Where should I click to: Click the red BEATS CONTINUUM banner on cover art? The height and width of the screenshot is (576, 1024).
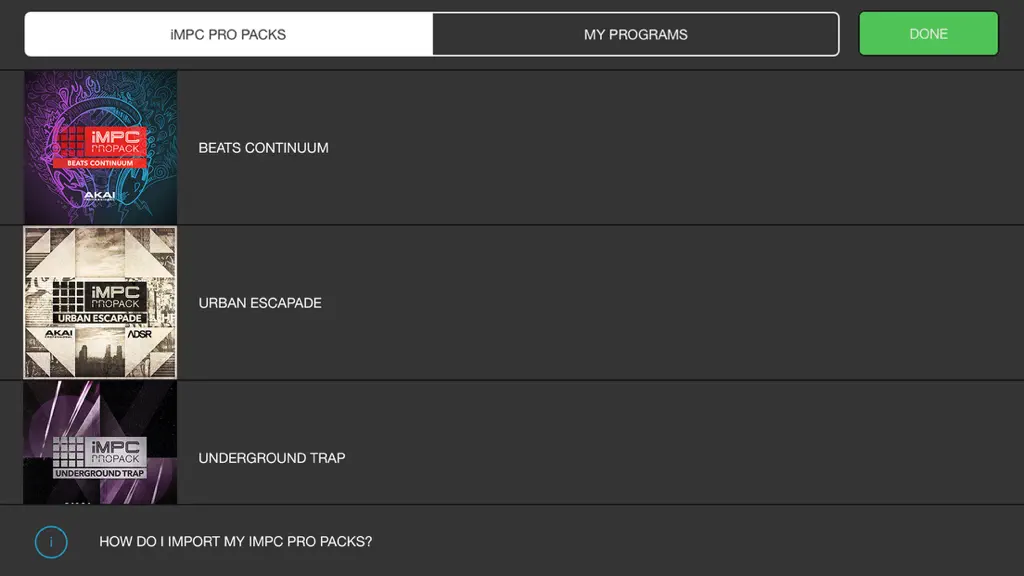tap(100, 163)
